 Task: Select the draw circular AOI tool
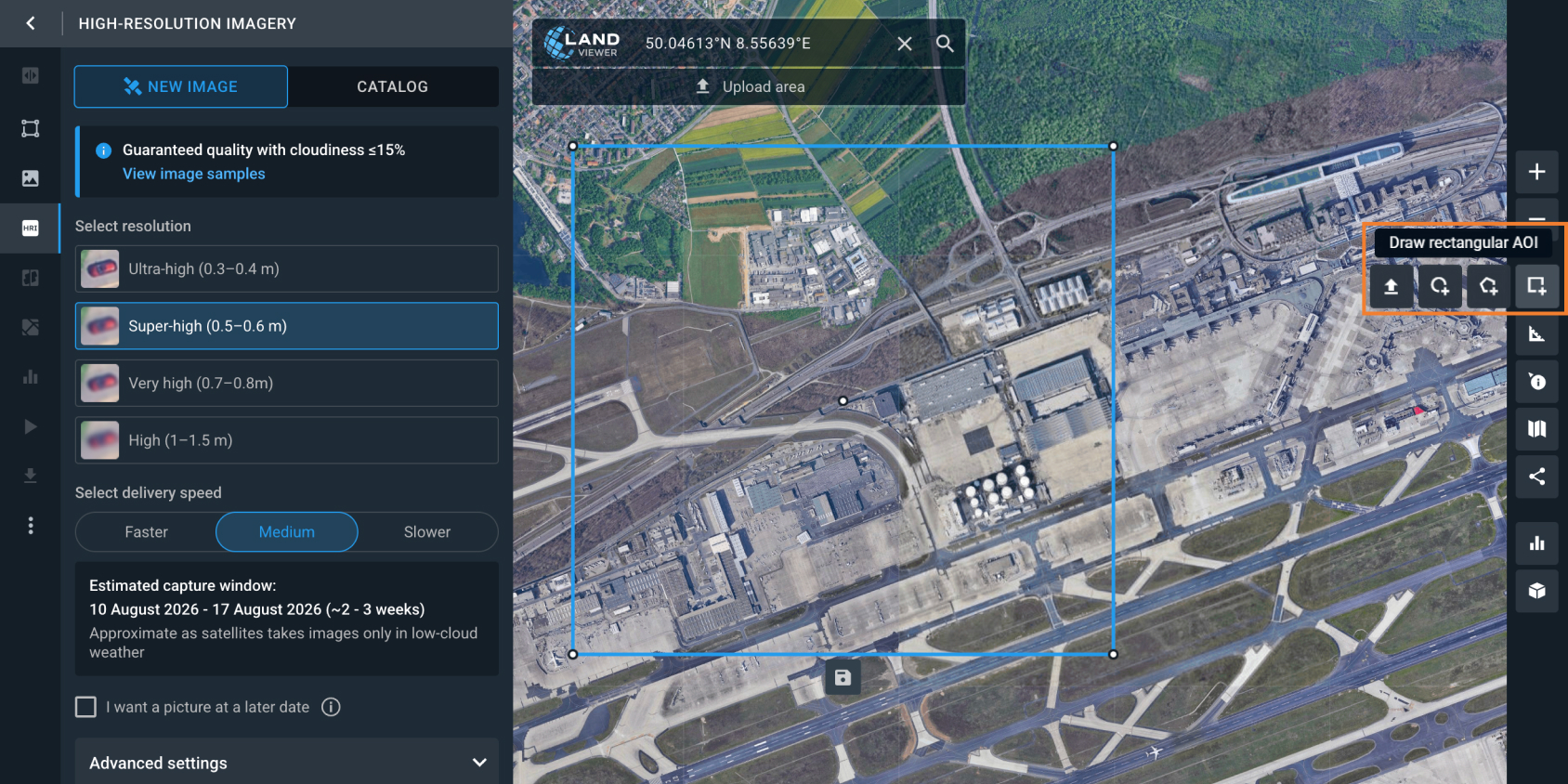(1440, 286)
